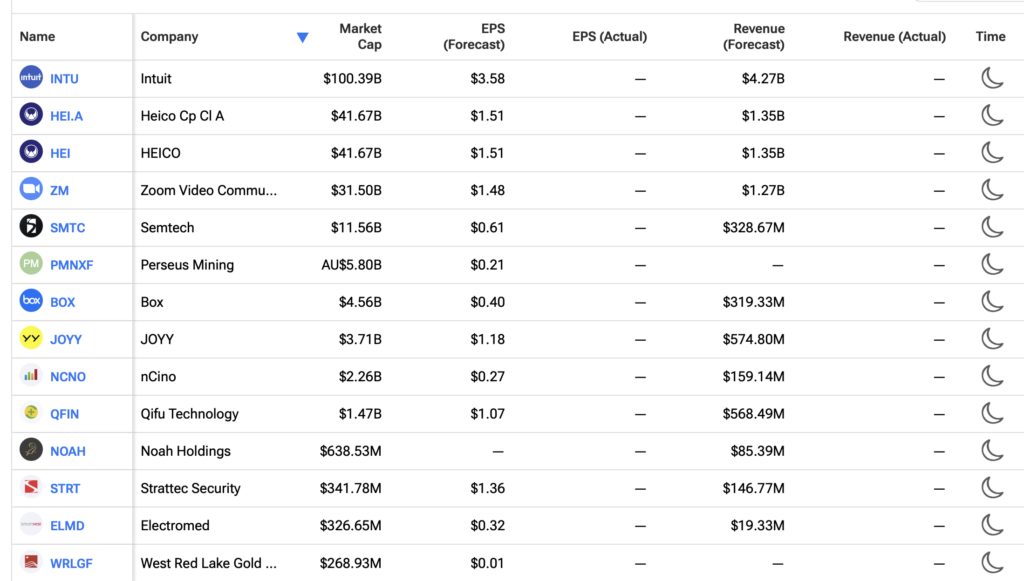Click the moon time icon for SMTC
The width and height of the screenshot is (1024, 581).
pos(992,227)
